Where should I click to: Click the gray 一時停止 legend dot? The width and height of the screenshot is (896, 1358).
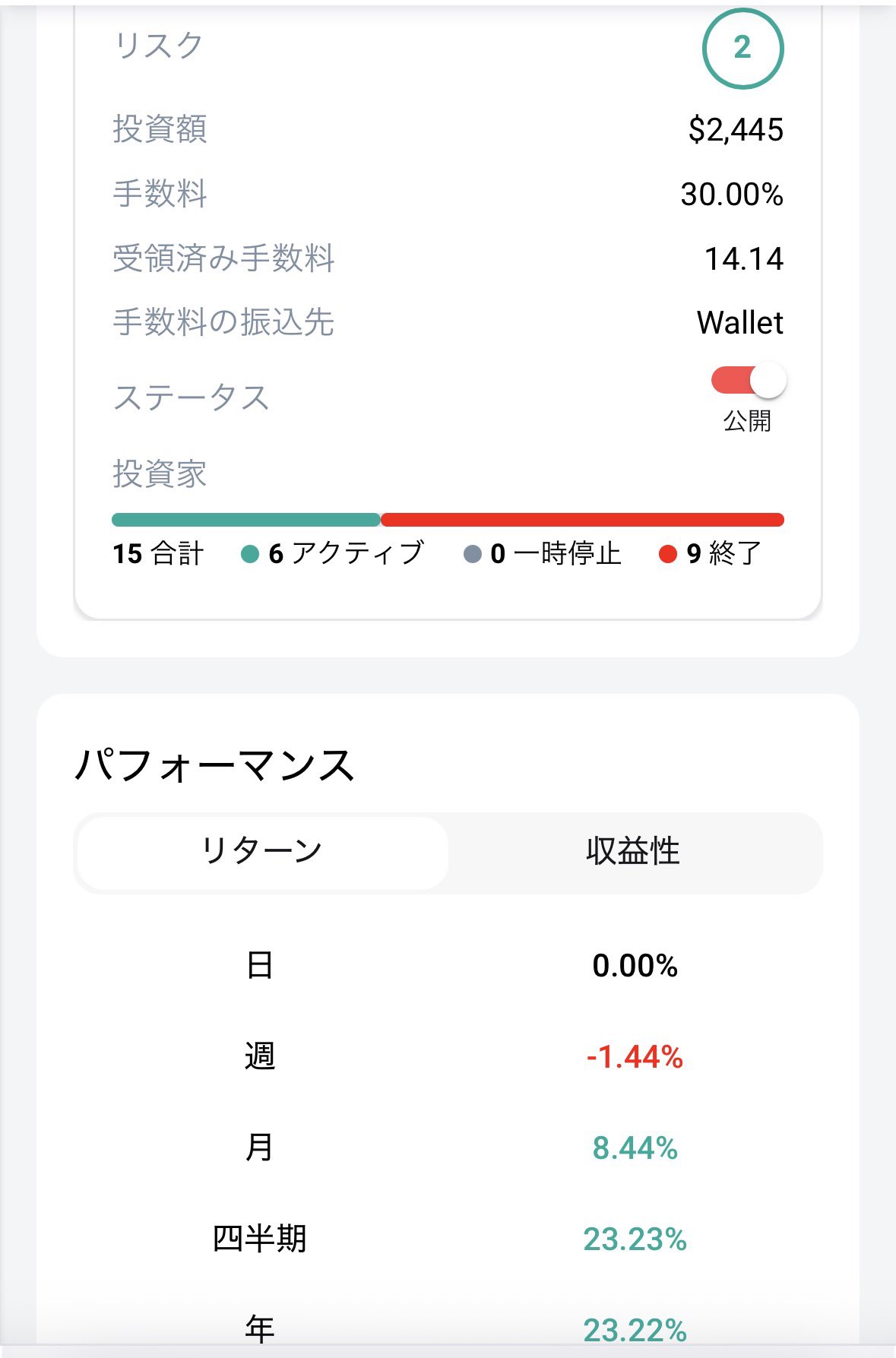473,554
